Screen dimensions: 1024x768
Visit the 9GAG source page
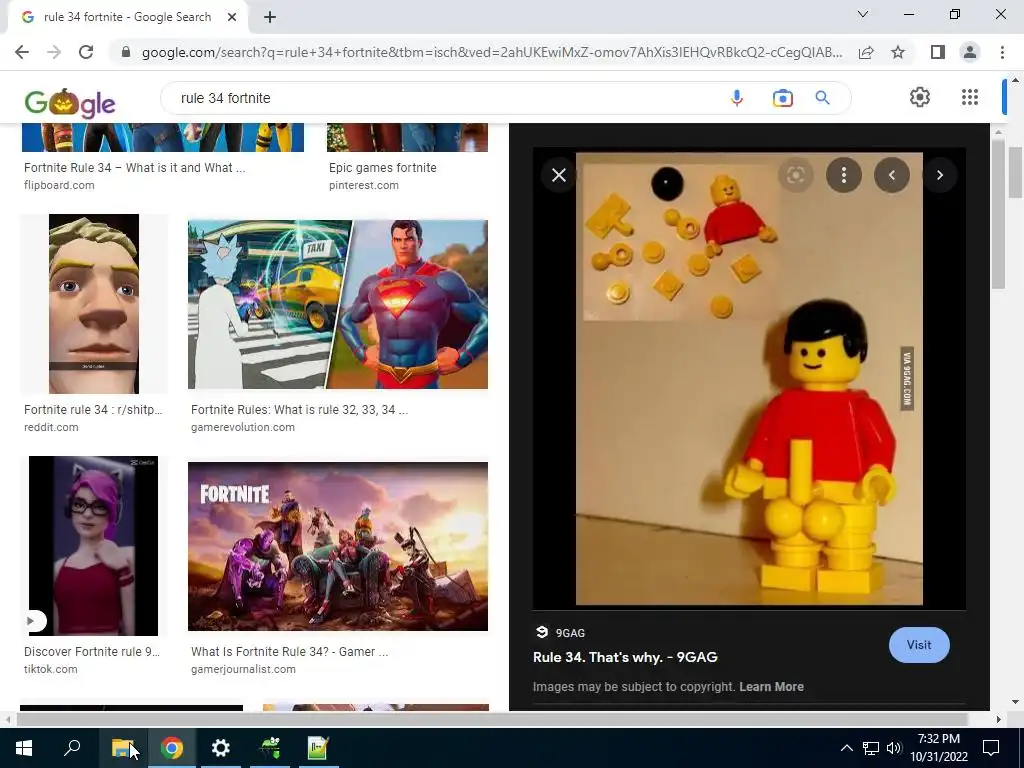[x=919, y=645]
